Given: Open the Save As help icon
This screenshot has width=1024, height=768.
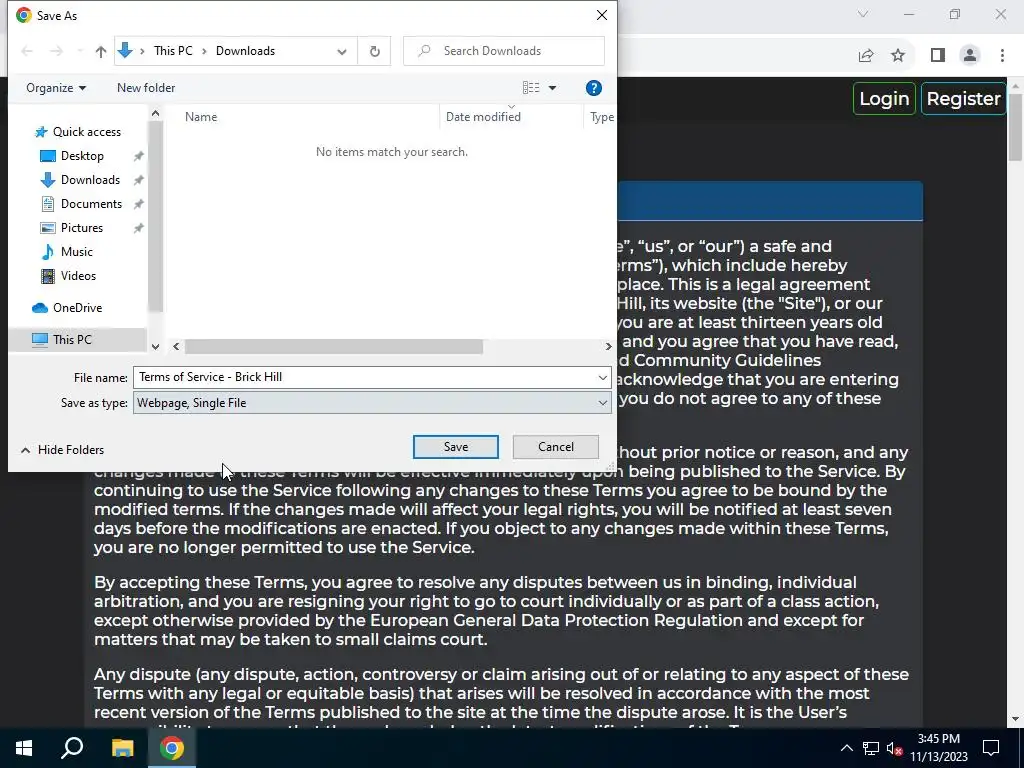Looking at the screenshot, I should (x=594, y=88).
